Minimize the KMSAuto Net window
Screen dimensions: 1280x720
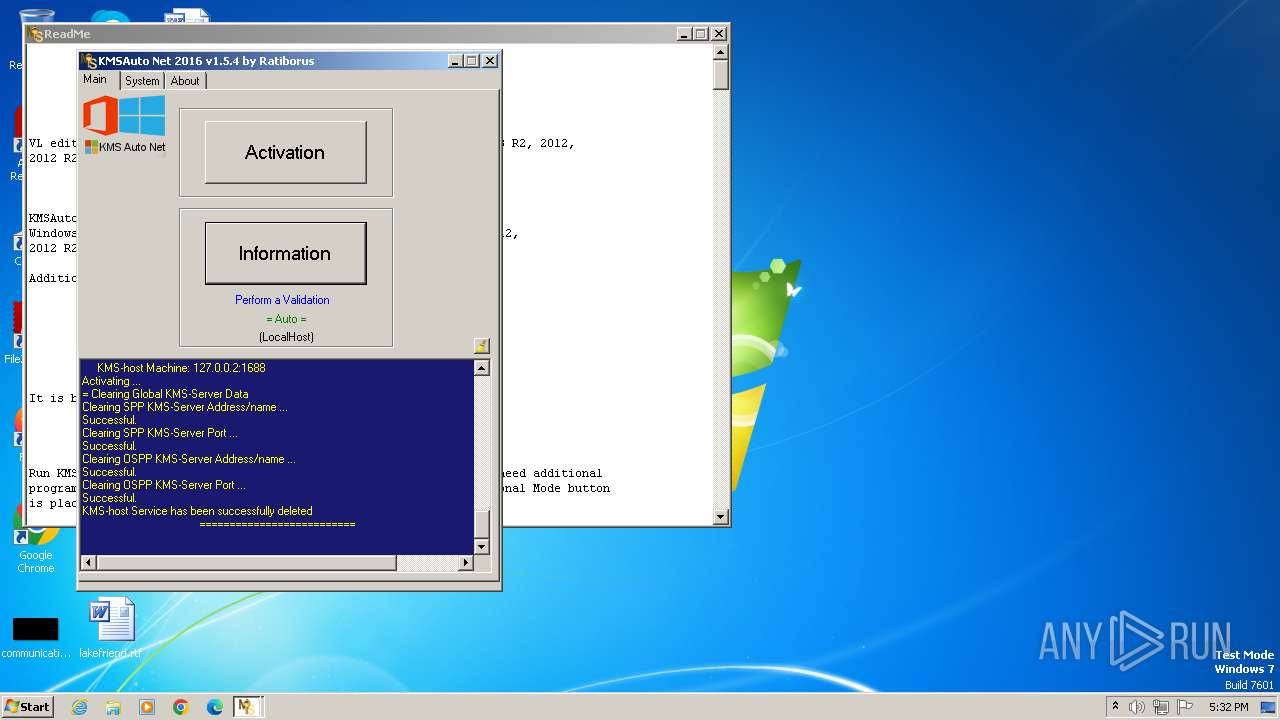click(x=455, y=61)
